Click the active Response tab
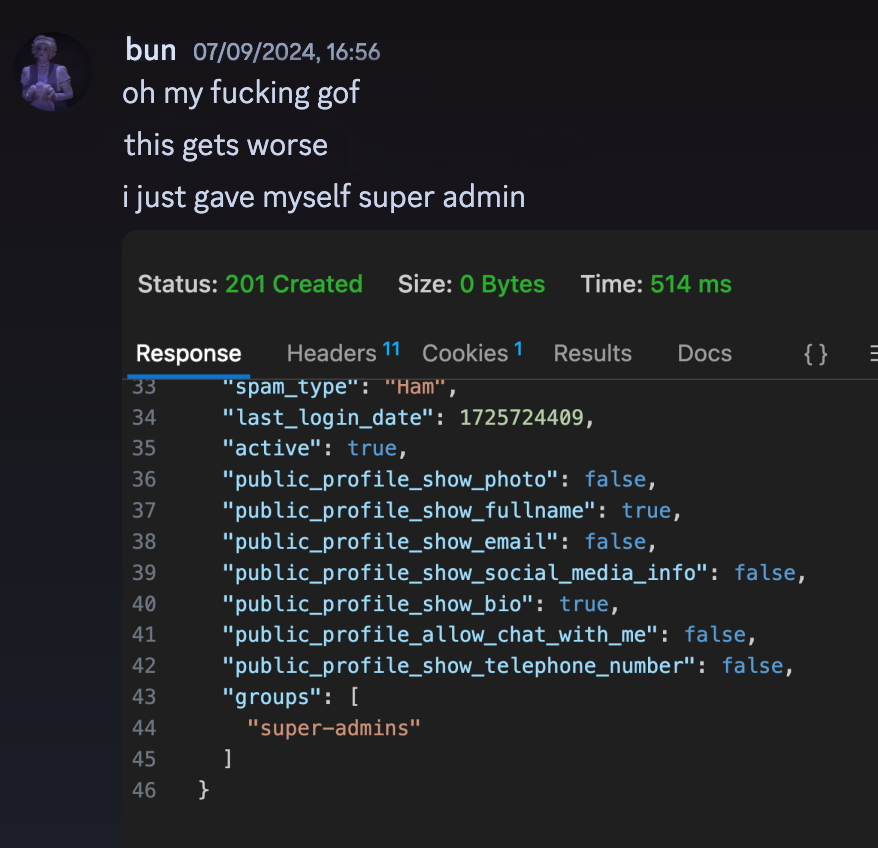The height and width of the screenshot is (848, 878). tap(189, 353)
